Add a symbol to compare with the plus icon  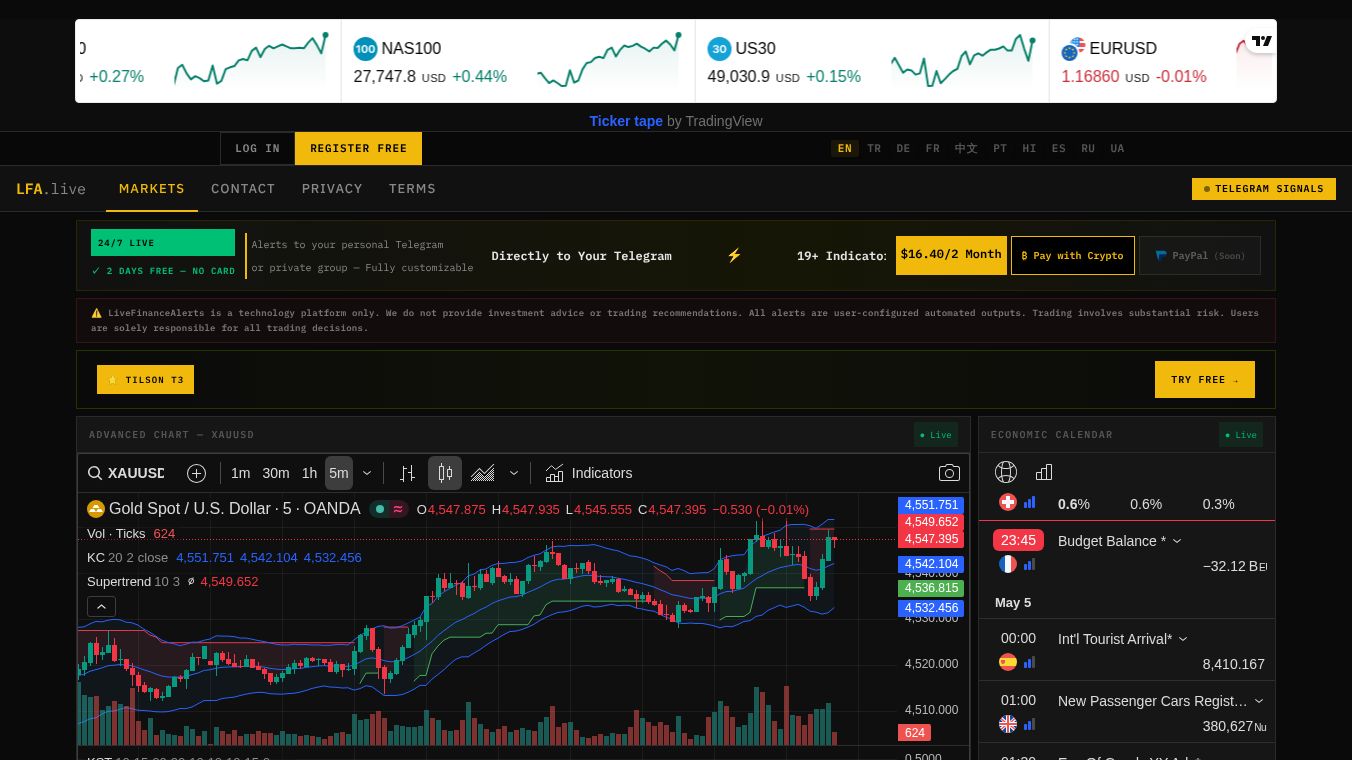tap(197, 473)
